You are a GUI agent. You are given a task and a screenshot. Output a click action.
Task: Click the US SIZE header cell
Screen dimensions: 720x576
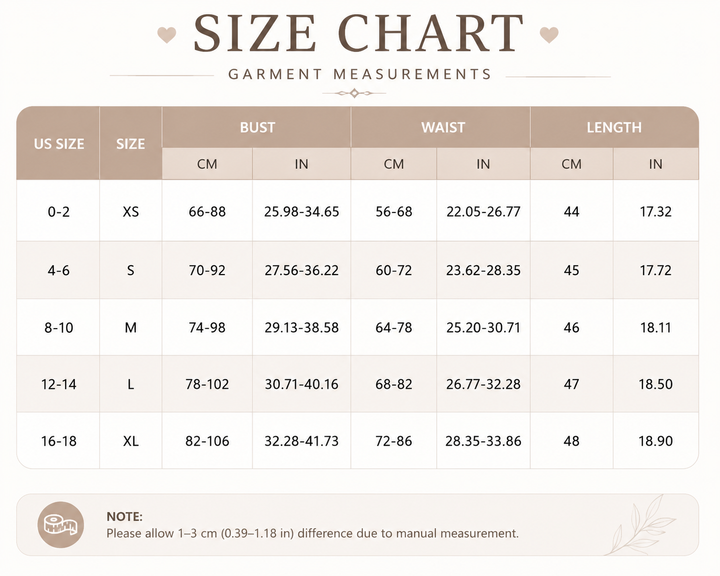[59, 143]
